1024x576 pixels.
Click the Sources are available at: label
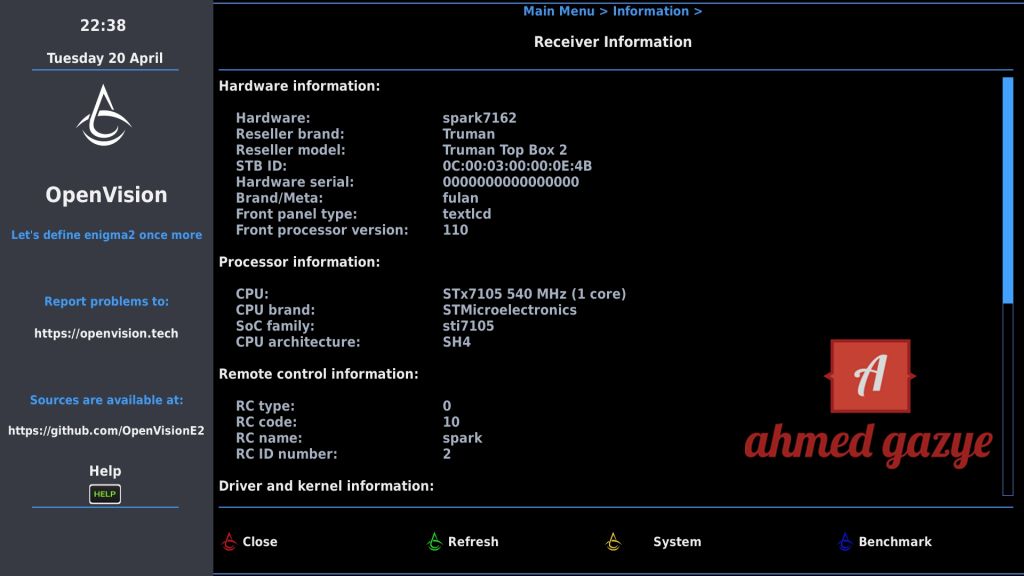point(106,400)
